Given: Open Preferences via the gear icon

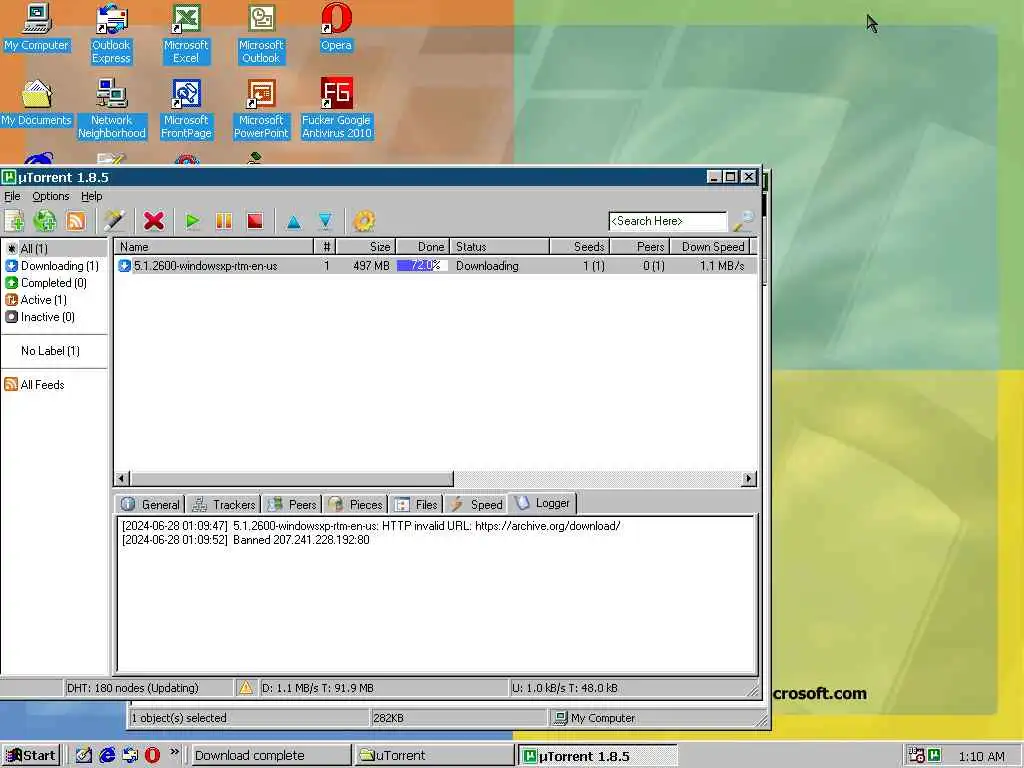Looking at the screenshot, I should point(364,221).
